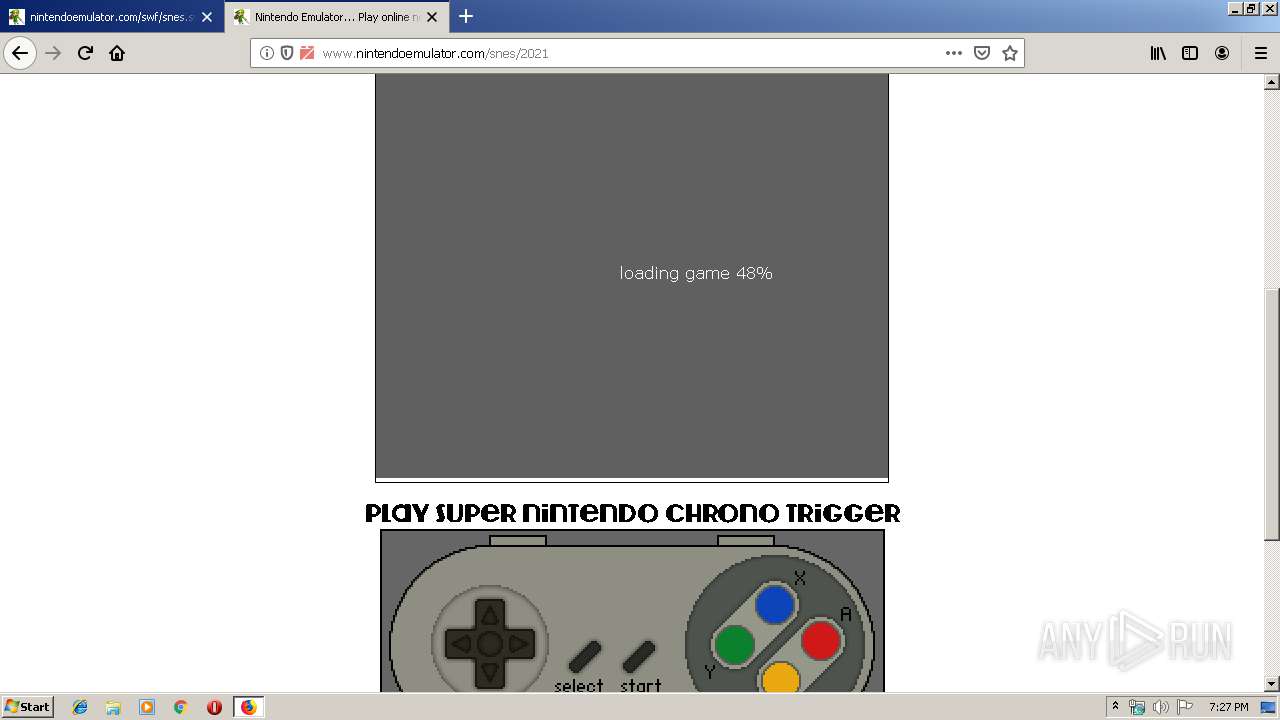Open page actions three-dot menu
Viewport: 1280px width, 720px height.
pyautogui.click(x=953, y=53)
